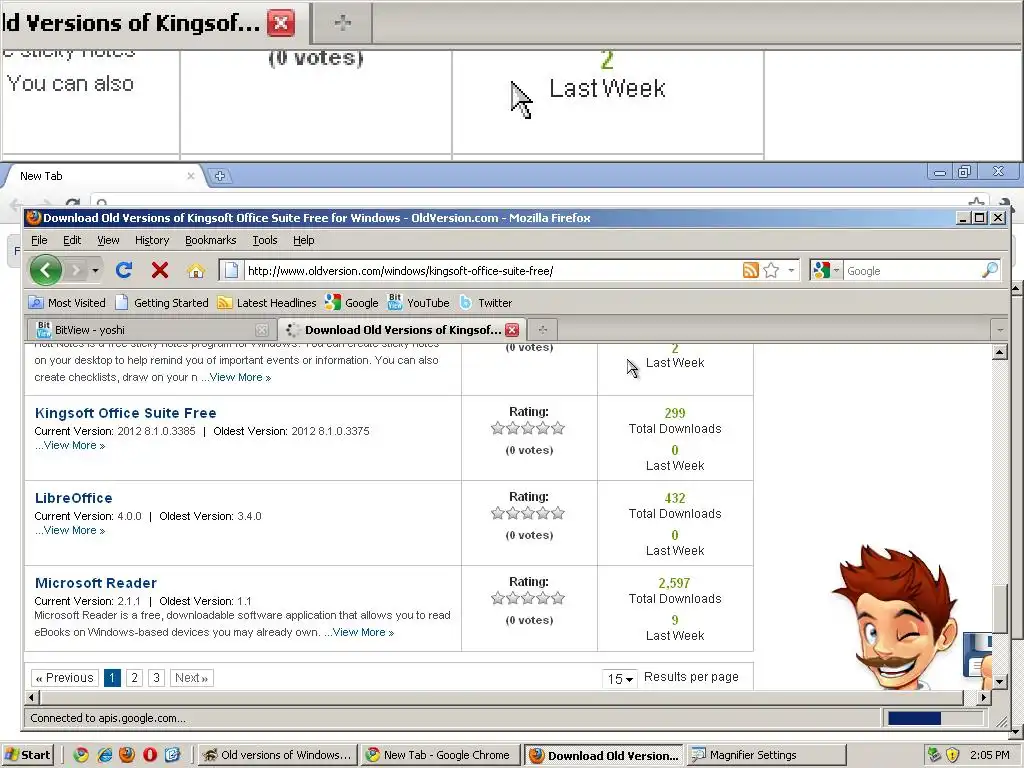Click View More under LibreOffice
The height and width of the screenshot is (768, 1024).
[x=70, y=530]
